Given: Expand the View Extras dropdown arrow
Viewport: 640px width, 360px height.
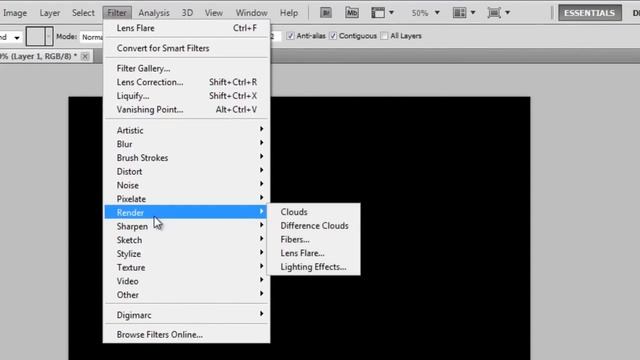Looking at the screenshot, I should (391, 13).
